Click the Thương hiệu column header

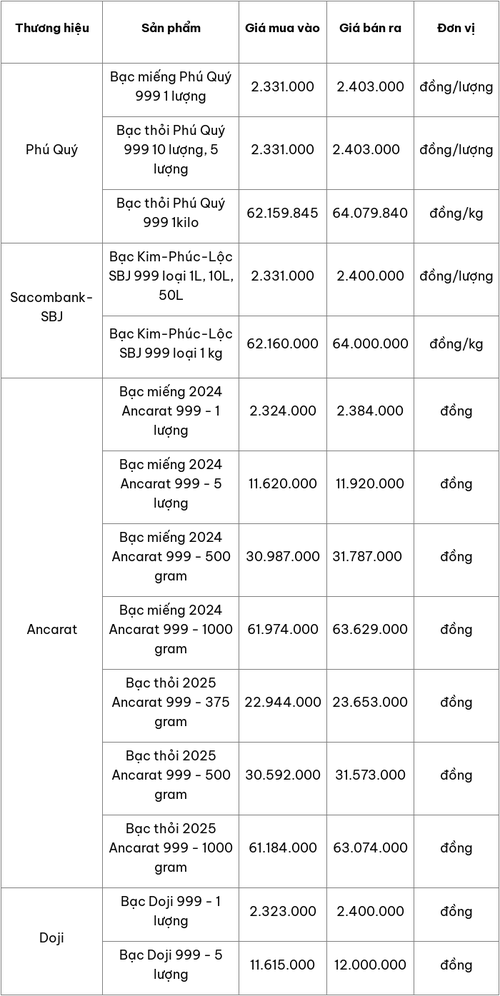[x=52, y=29]
